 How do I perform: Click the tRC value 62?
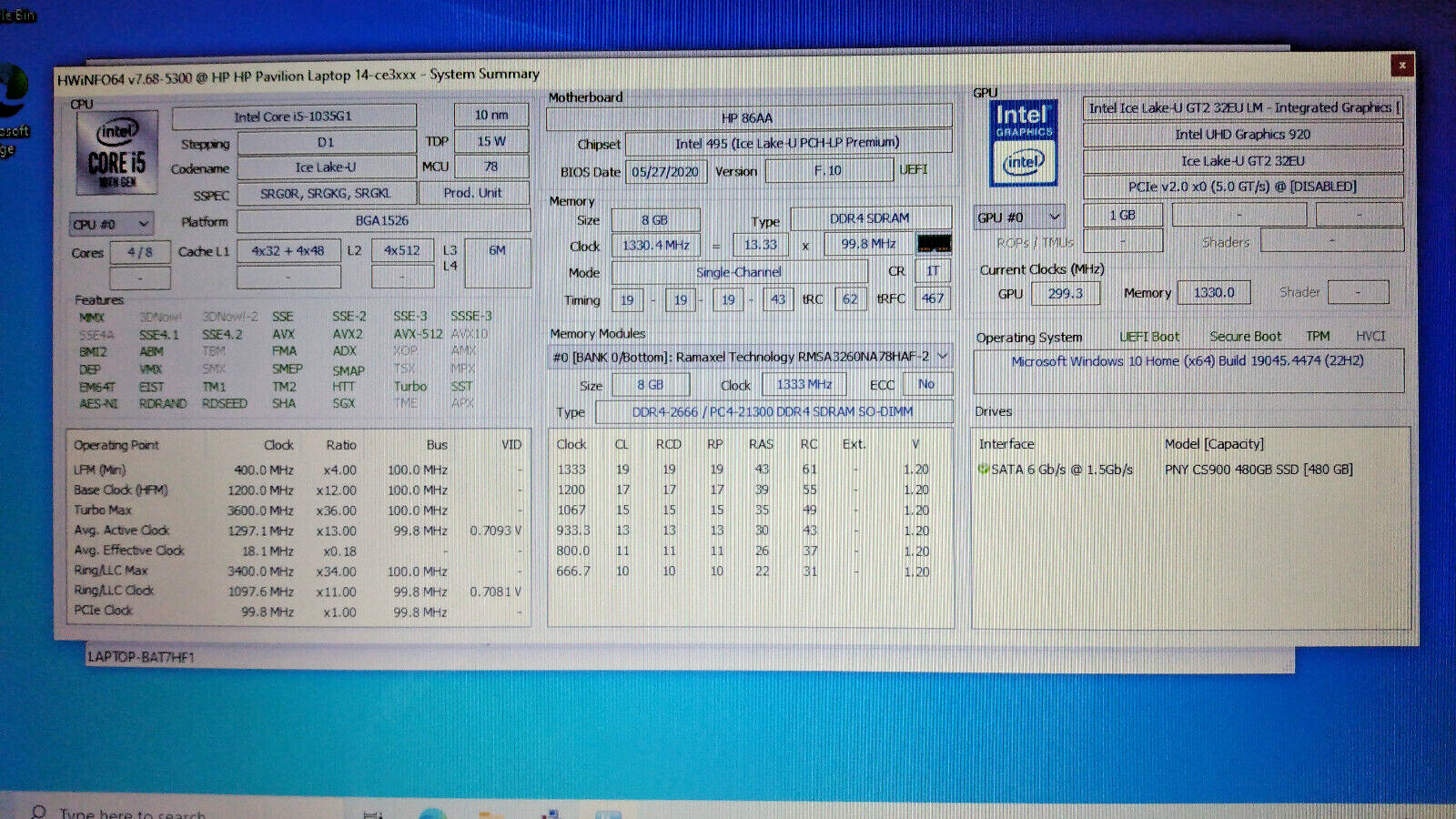850,298
